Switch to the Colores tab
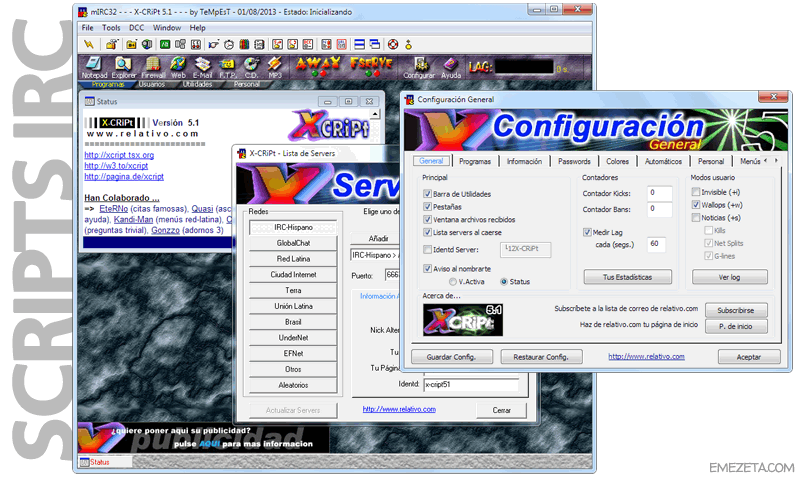 click(617, 161)
